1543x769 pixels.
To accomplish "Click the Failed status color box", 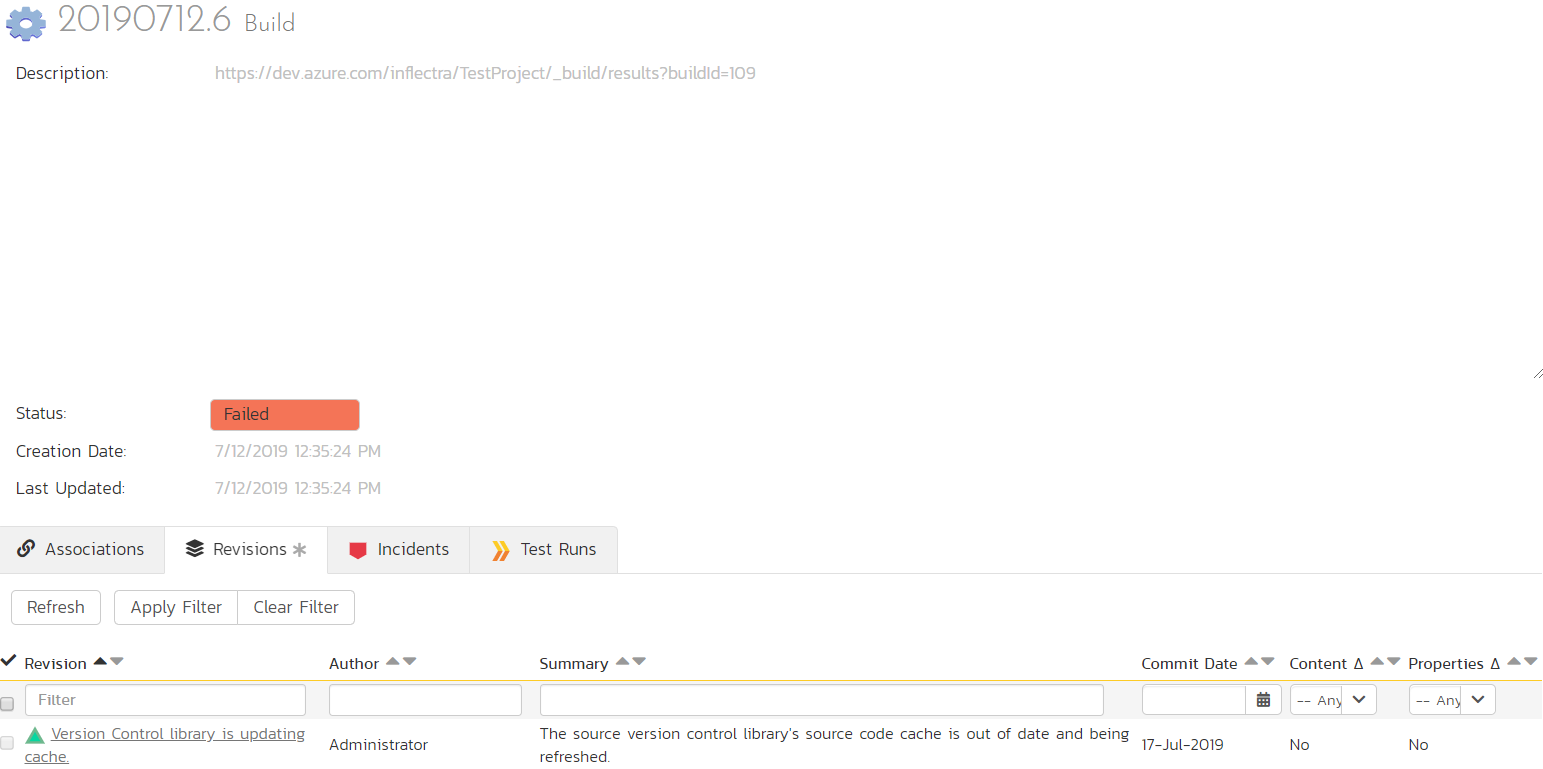I will [x=285, y=414].
